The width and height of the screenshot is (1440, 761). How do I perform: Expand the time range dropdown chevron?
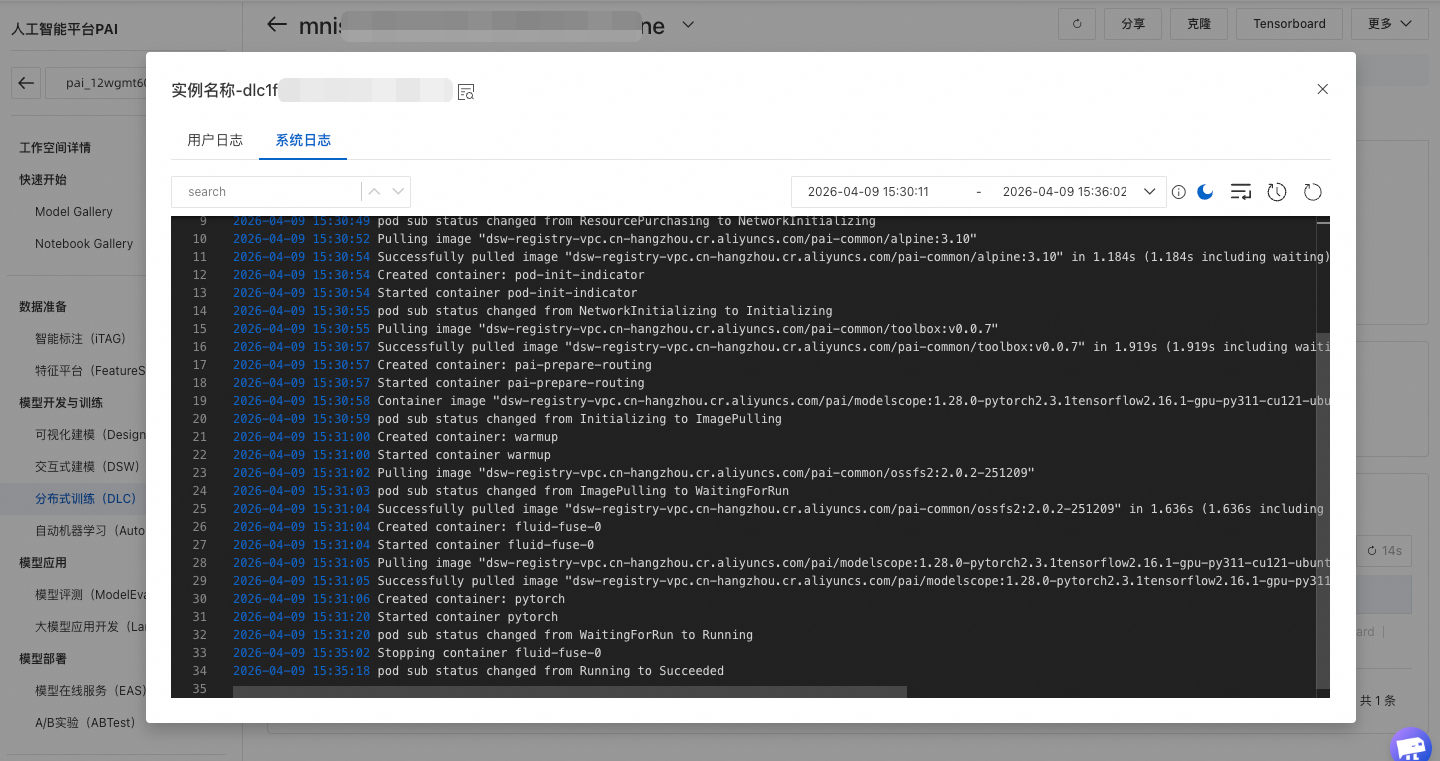coord(1149,191)
